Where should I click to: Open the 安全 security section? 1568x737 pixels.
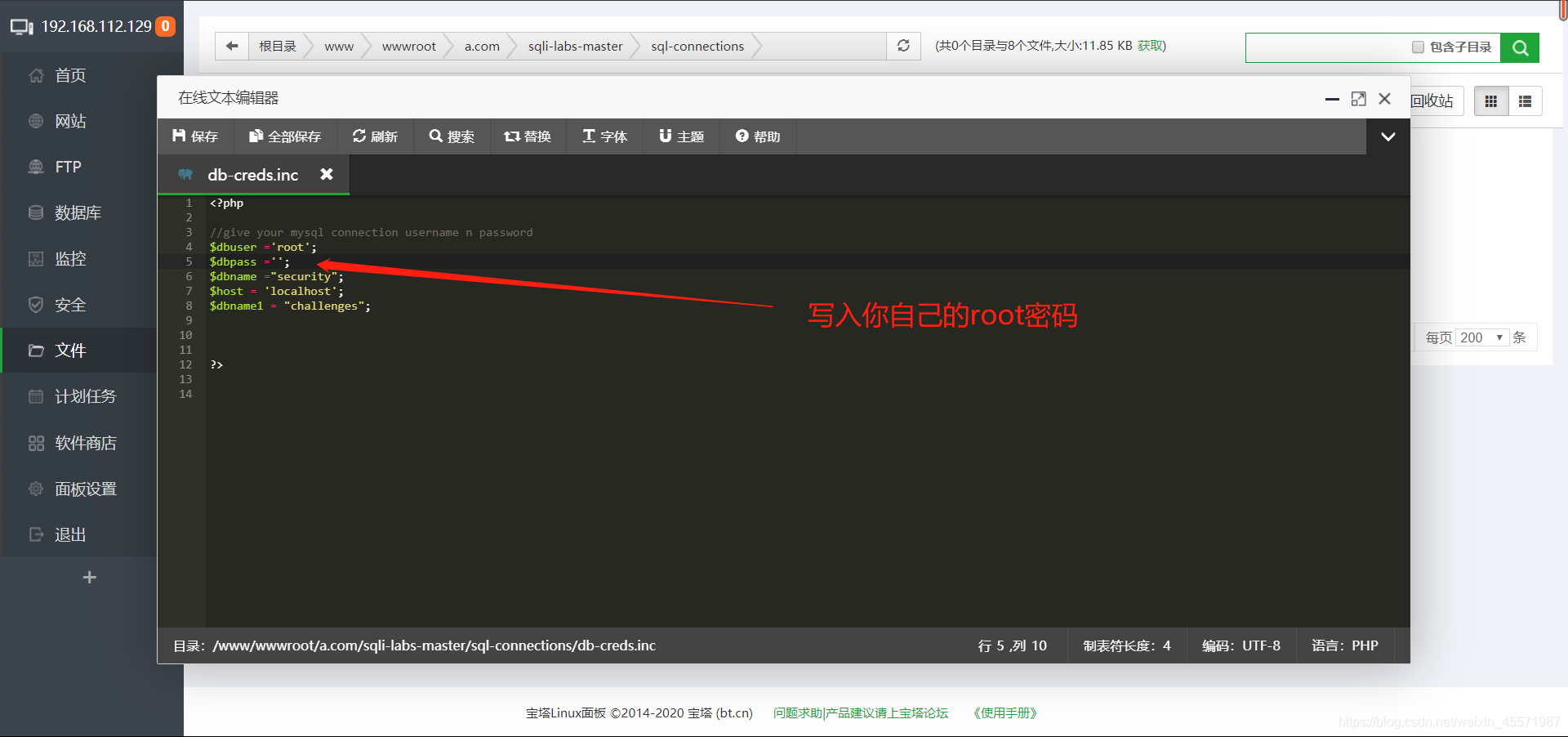tap(69, 305)
